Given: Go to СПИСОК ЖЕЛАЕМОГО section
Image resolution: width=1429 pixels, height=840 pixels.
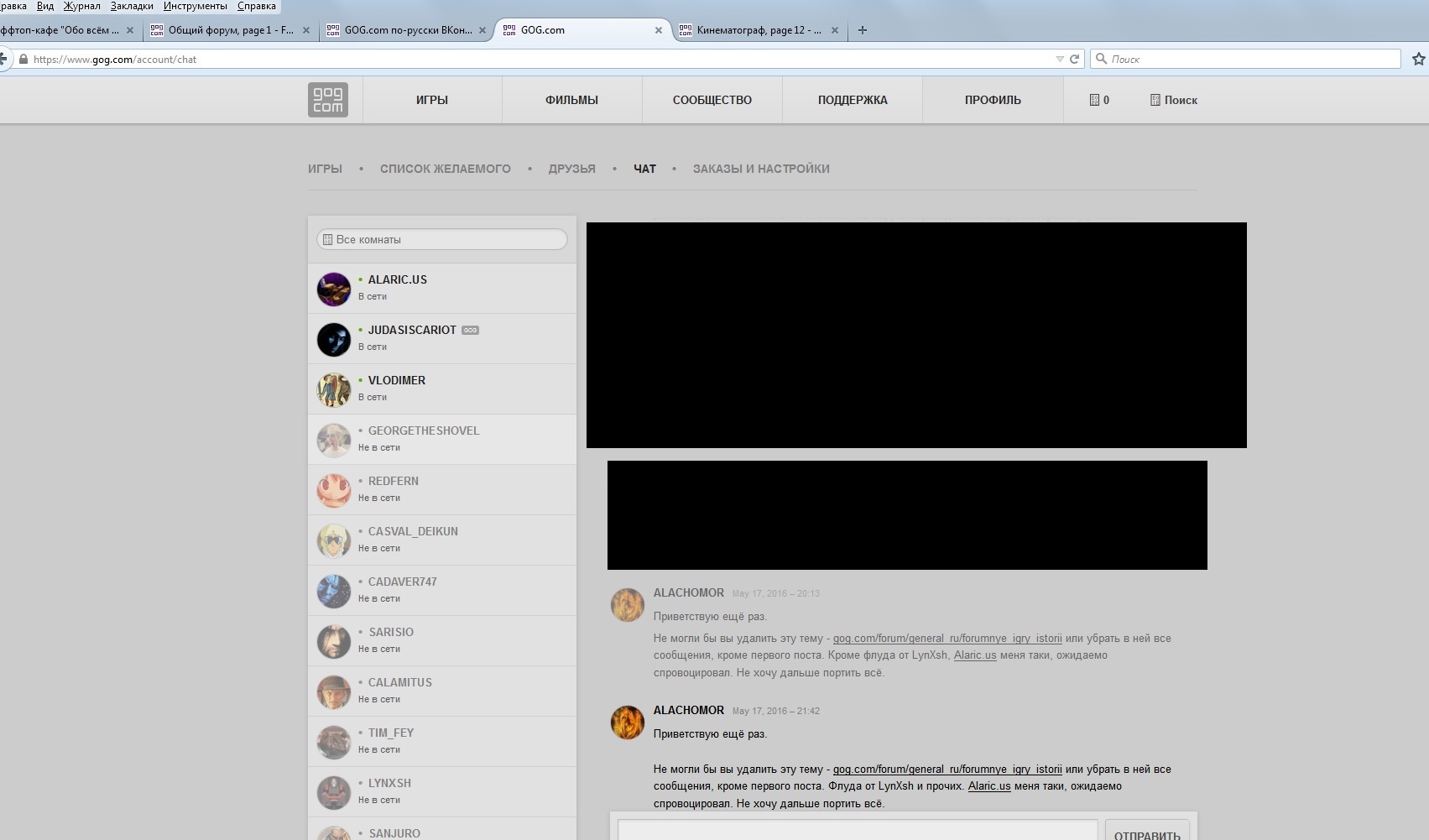Looking at the screenshot, I should click(x=446, y=169).
